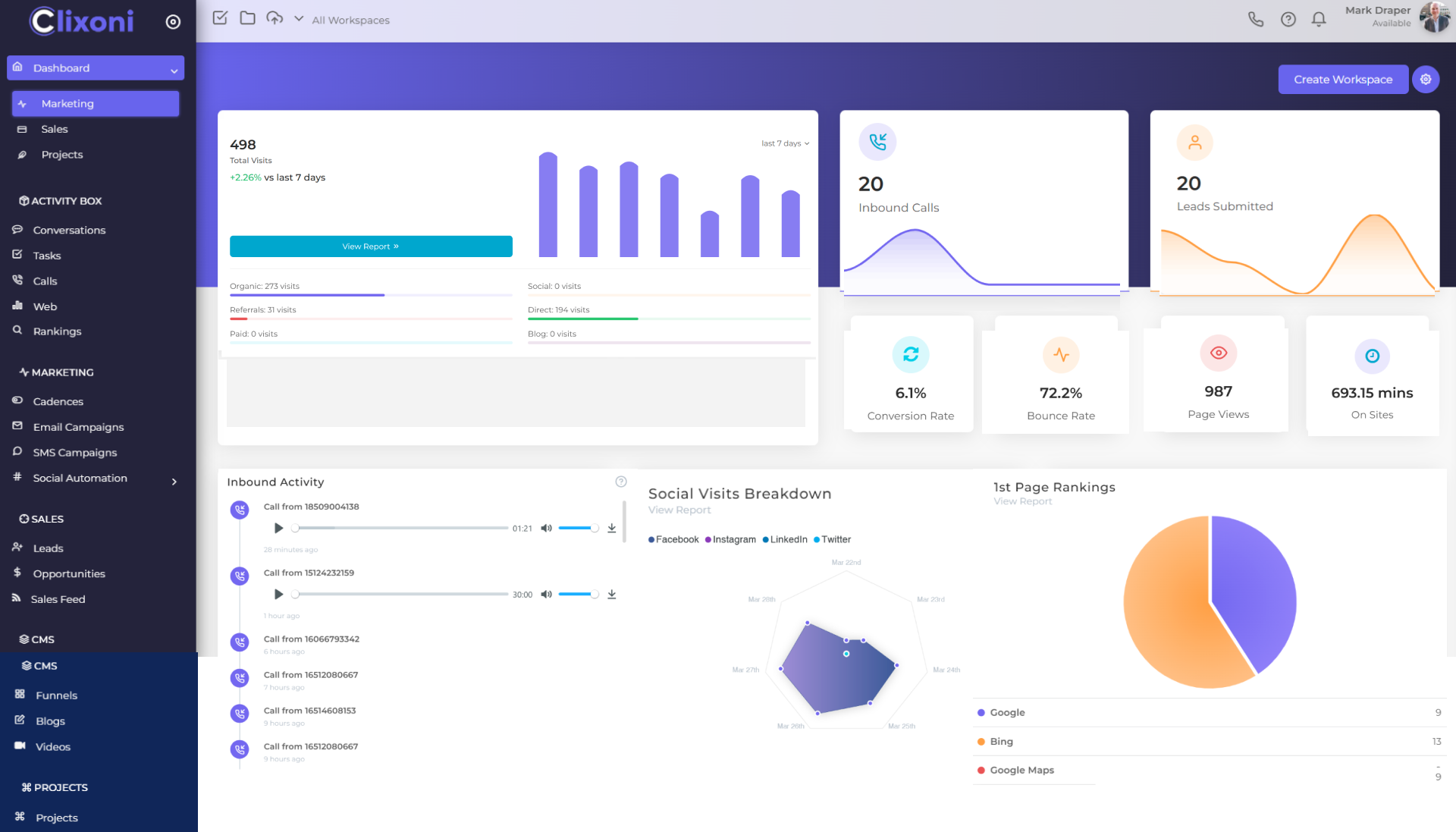Click the View Report button
The height and width of the screenshot is (832, 1456).
click(x=371, y=246)
